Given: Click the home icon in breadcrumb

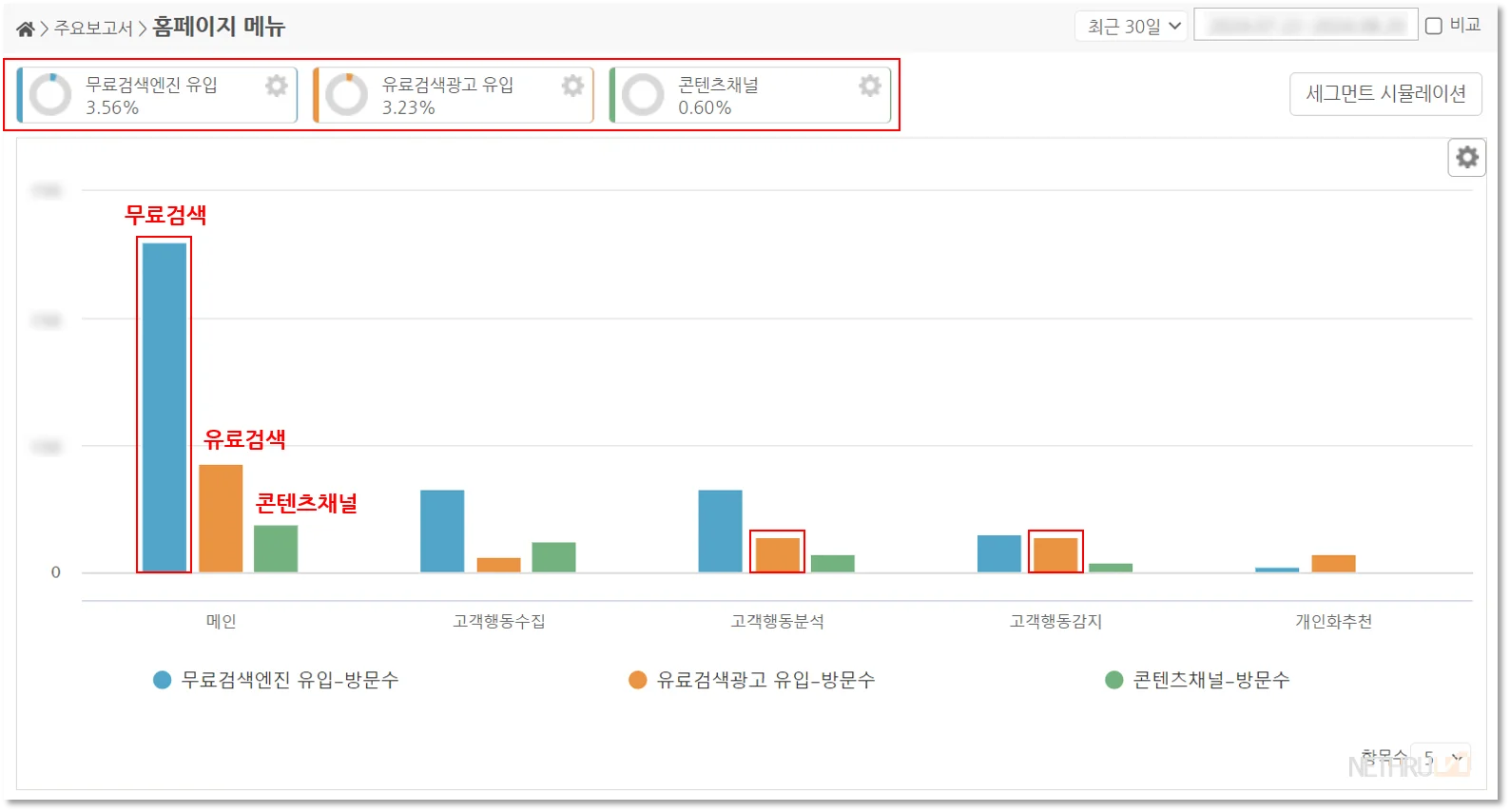Looking at the screenshot, I should tap(26, 29).
